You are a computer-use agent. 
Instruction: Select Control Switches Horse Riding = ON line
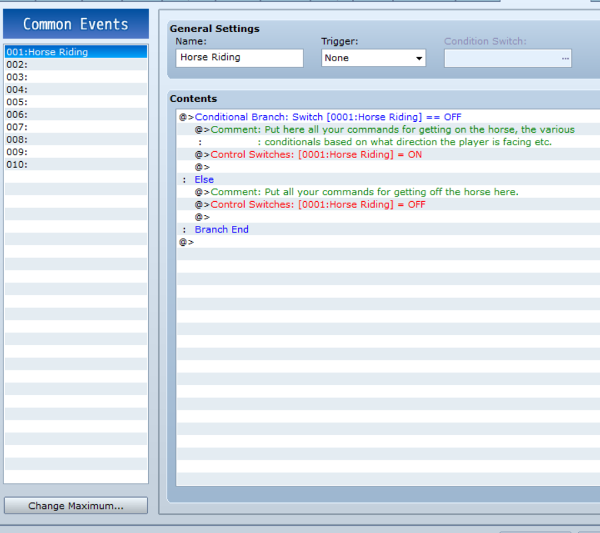coord(388,154)
